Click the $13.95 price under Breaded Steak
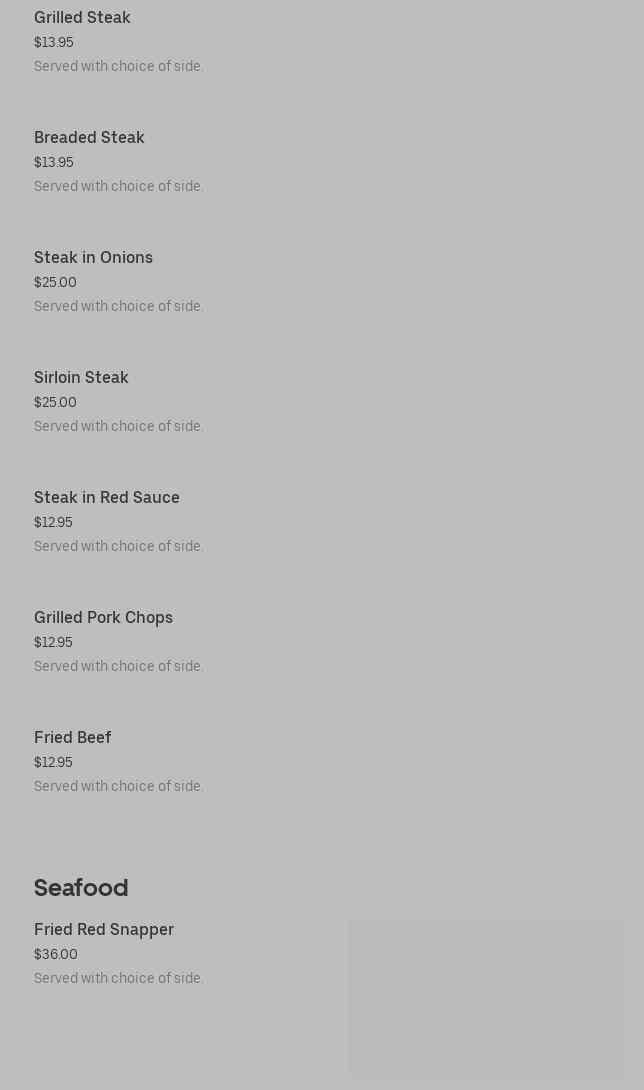The image size is (644, 1090). [54, 163]
